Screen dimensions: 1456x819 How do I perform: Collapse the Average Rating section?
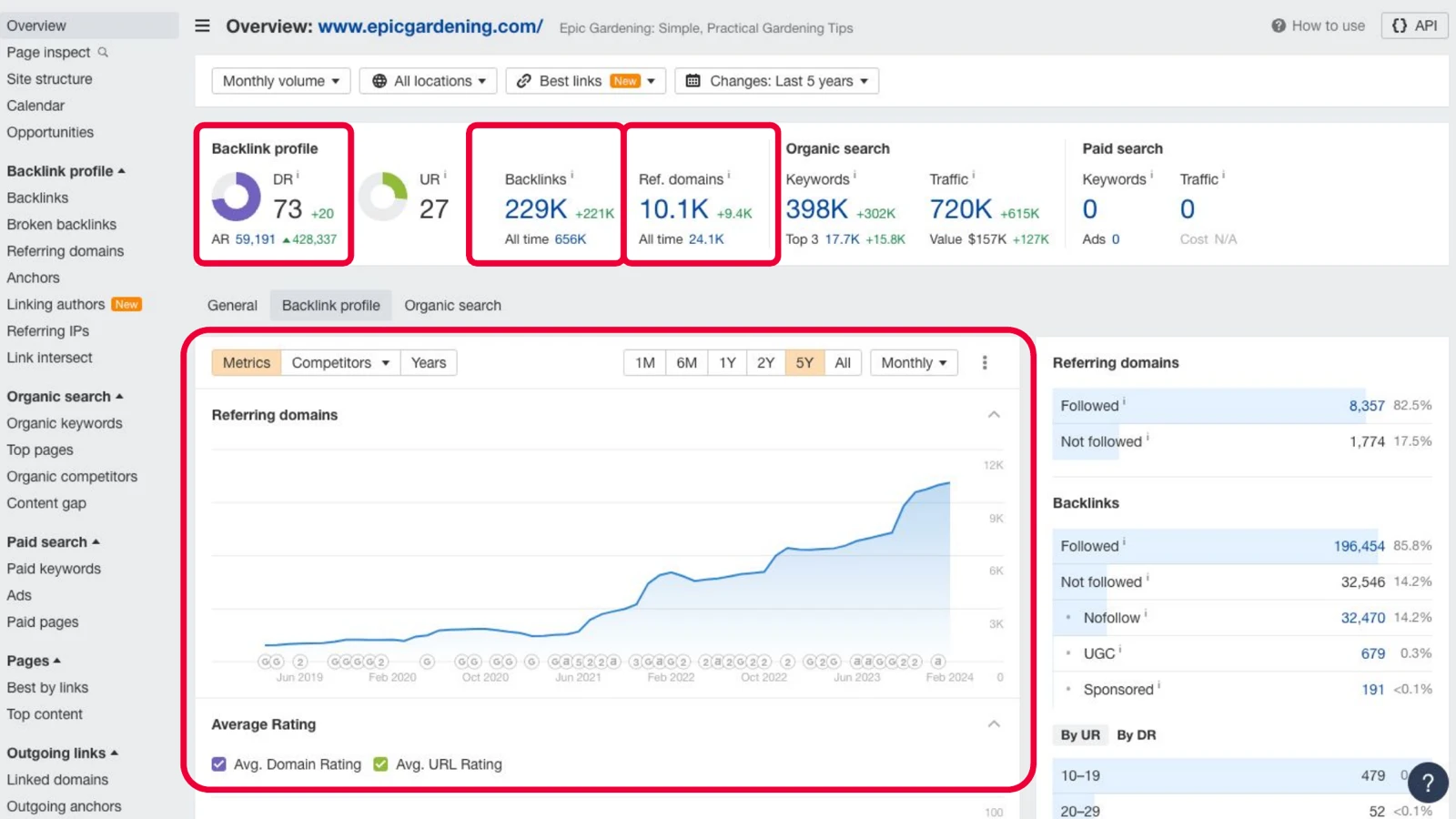pyautogui.click(x=994, y=724)
